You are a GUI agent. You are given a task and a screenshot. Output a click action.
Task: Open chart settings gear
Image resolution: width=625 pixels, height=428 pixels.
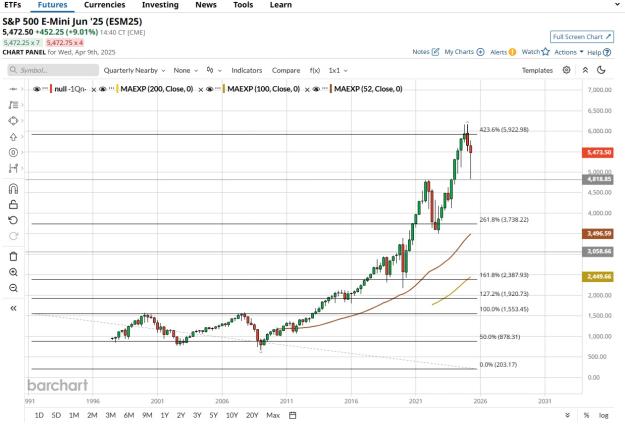click(x=566, y=70)
